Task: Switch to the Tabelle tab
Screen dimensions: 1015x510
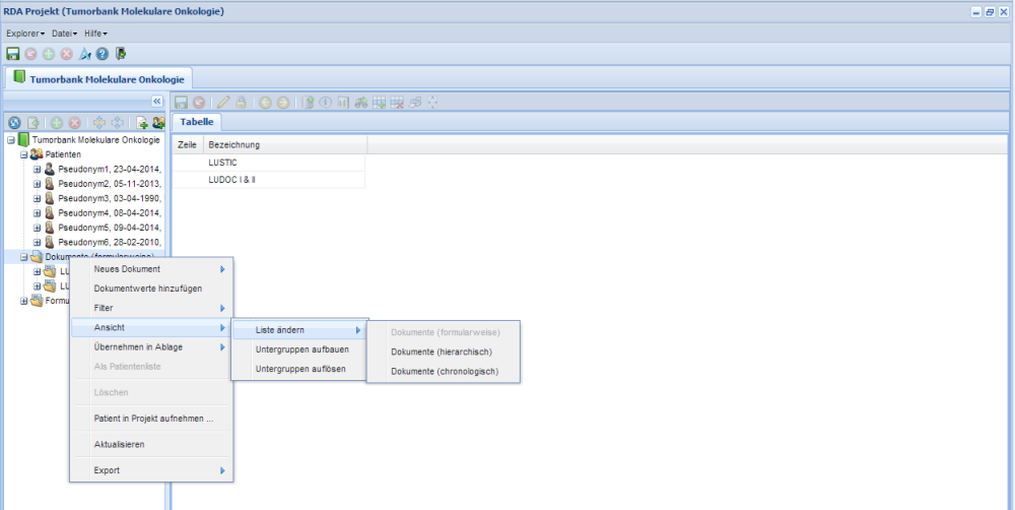Action: pyautogui.click(x=196, y=122)
